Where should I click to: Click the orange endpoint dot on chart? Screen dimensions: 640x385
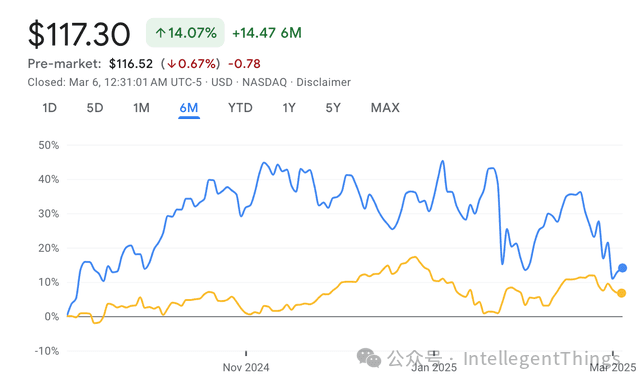pos(621,293)
